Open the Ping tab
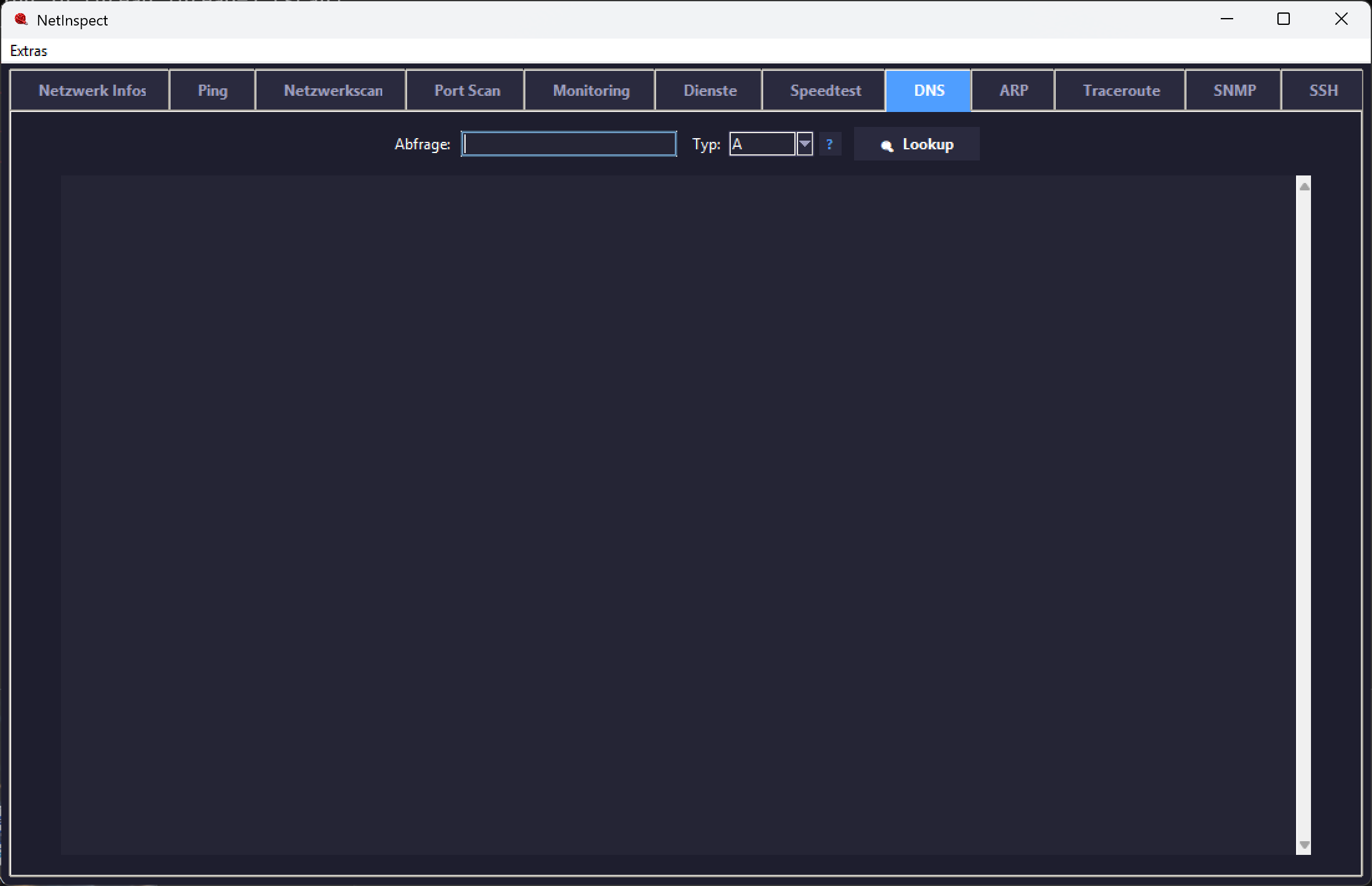This screenshot has width=1372, height=886. tap(212, 91)
